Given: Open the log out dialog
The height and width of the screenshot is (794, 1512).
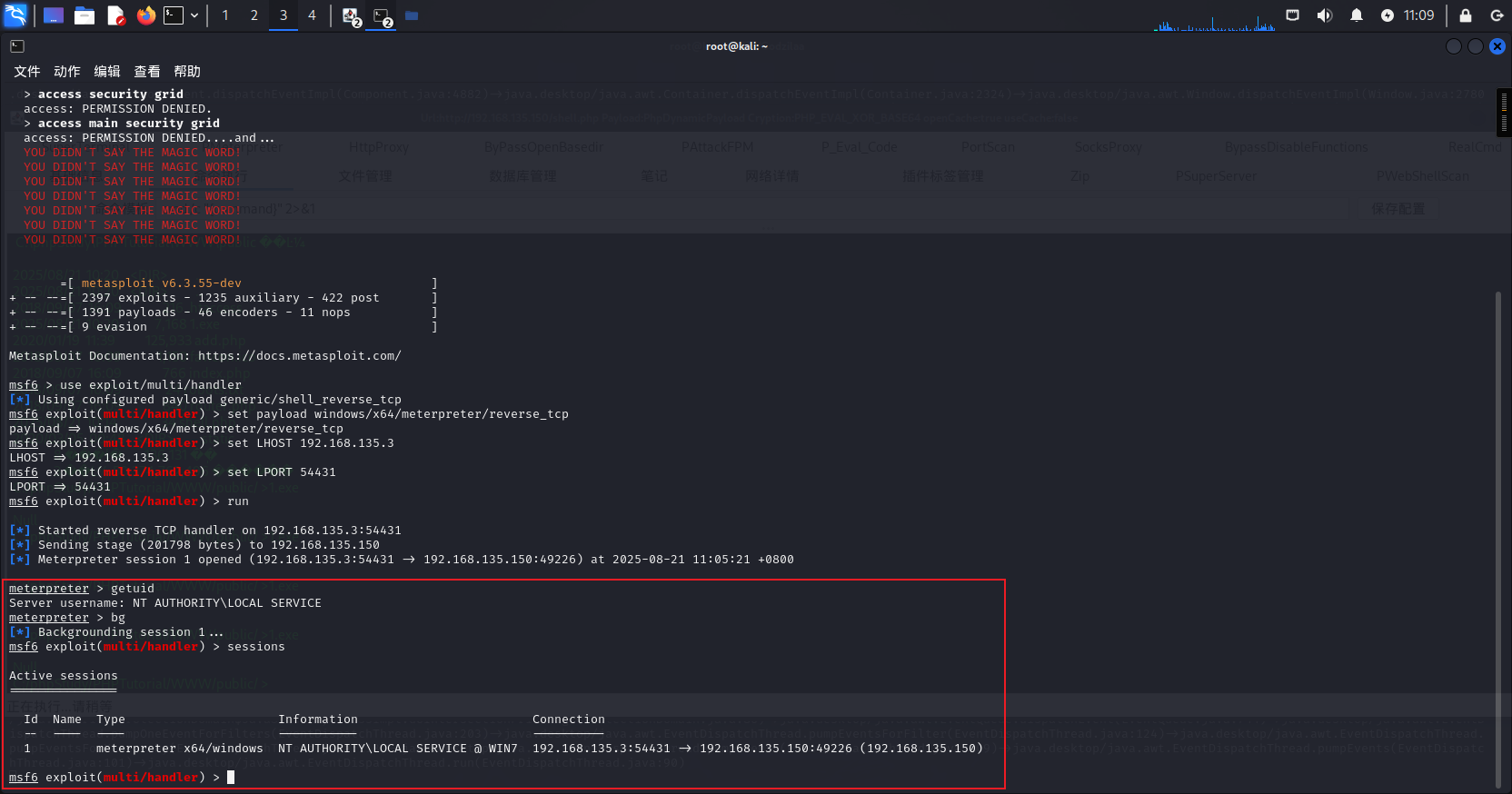Looking at the screenshot, I should coord(1497,15).
